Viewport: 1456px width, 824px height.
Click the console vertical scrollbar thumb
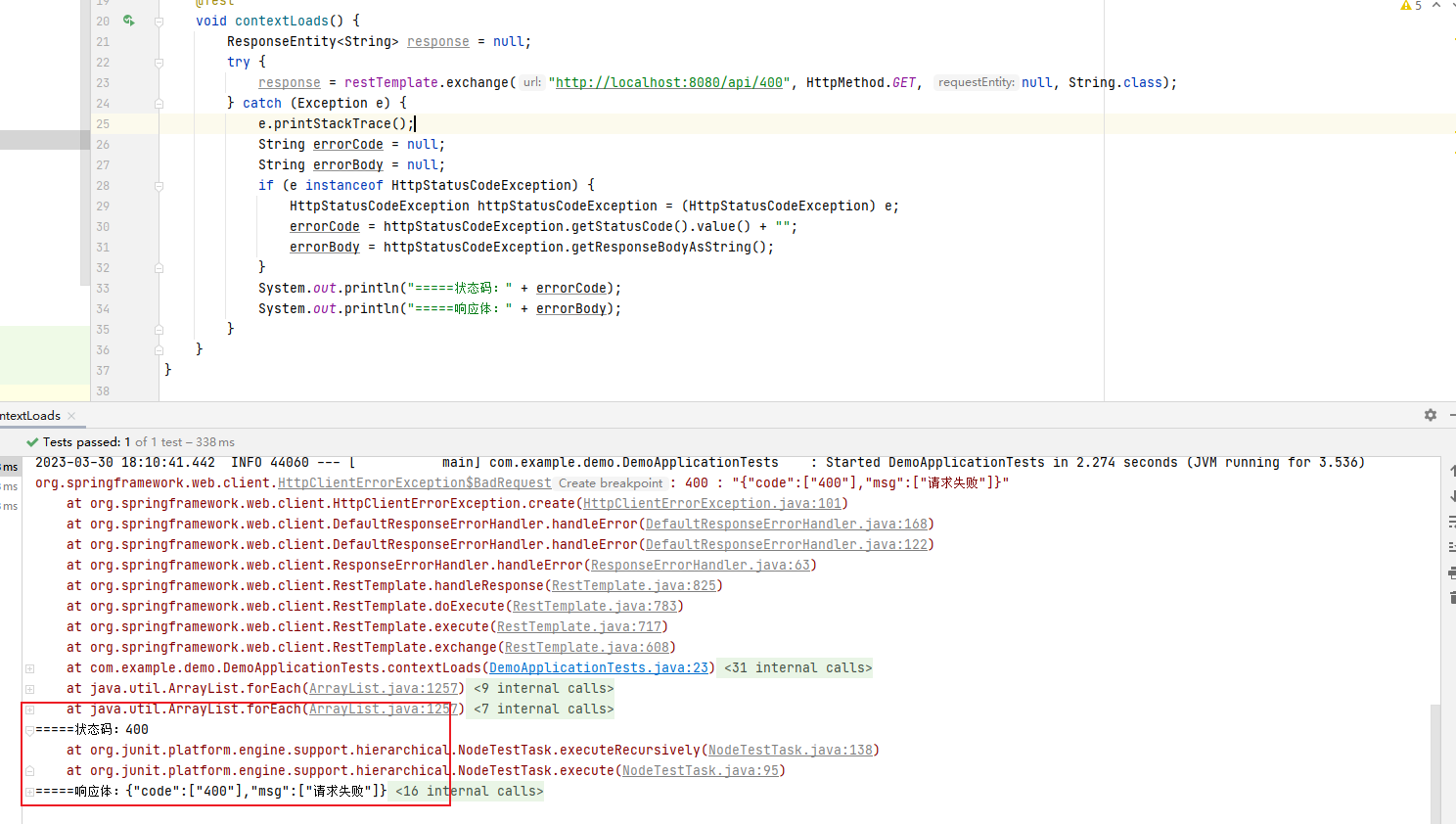click(1436, 763)
